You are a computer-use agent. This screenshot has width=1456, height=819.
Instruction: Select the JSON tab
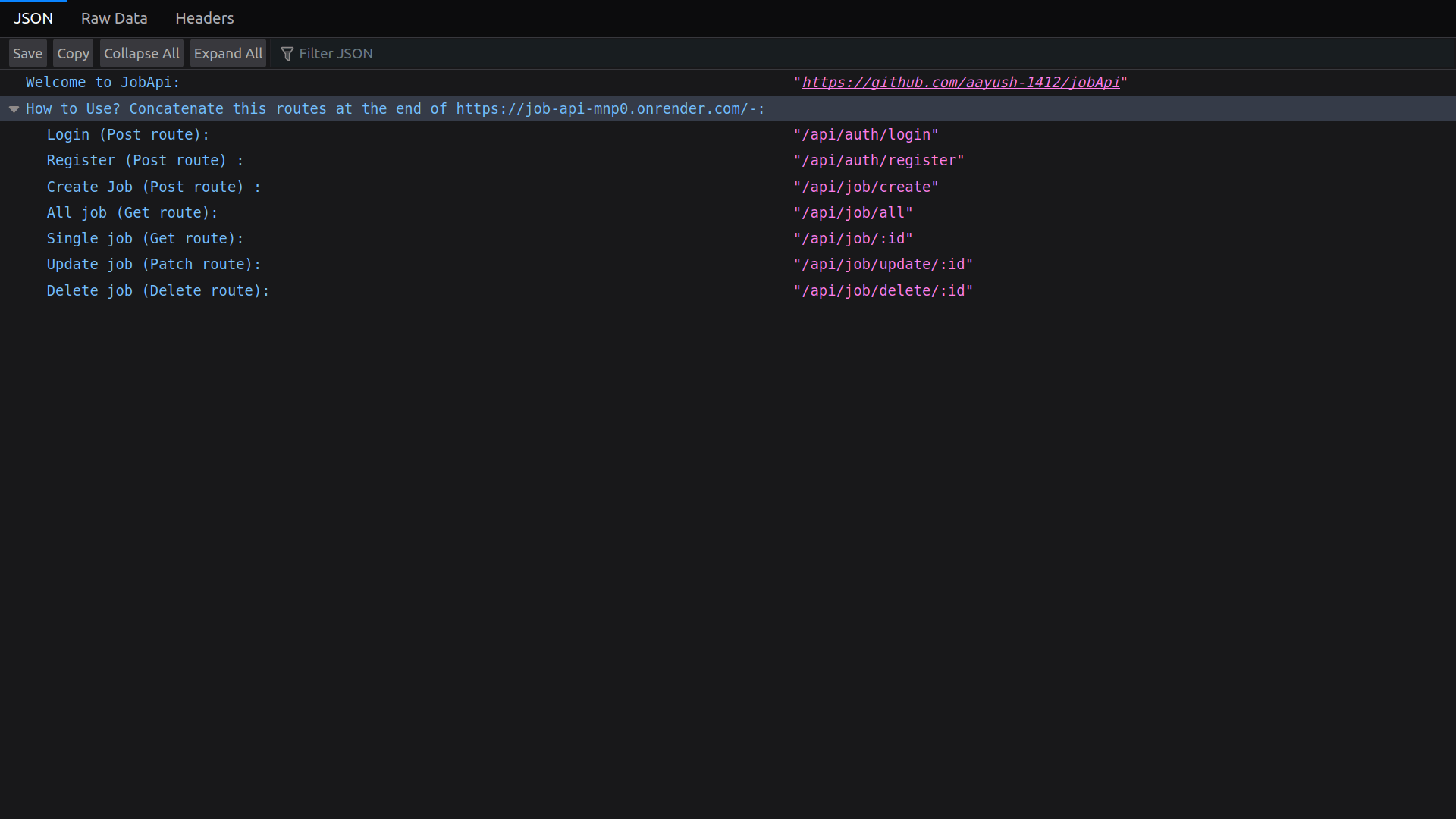pyautogui.click(x=33, y=18)
